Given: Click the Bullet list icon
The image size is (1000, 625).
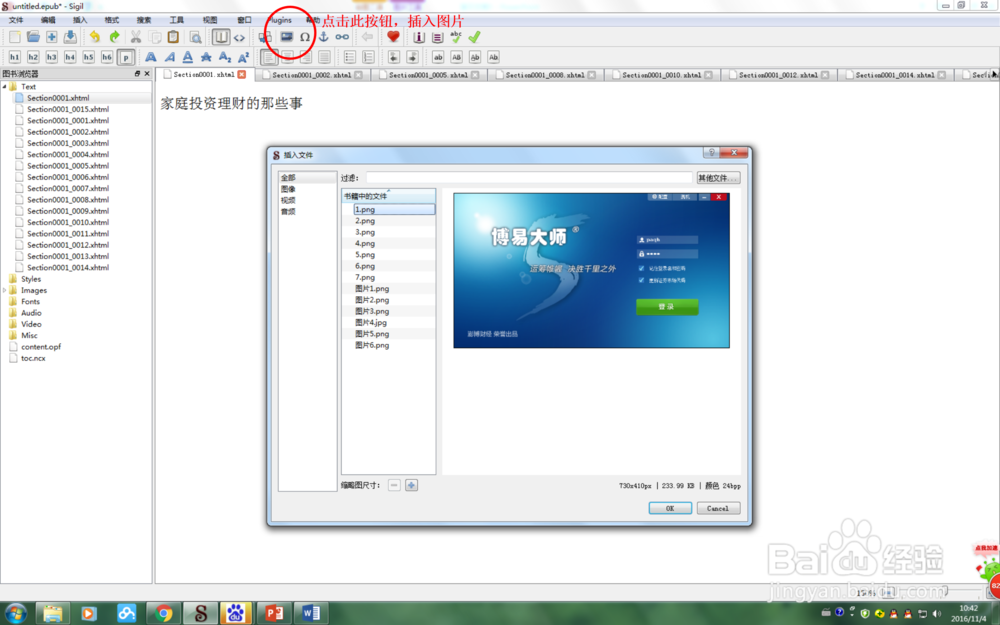Looking at the screenshot, I should (x=349, y=57).
